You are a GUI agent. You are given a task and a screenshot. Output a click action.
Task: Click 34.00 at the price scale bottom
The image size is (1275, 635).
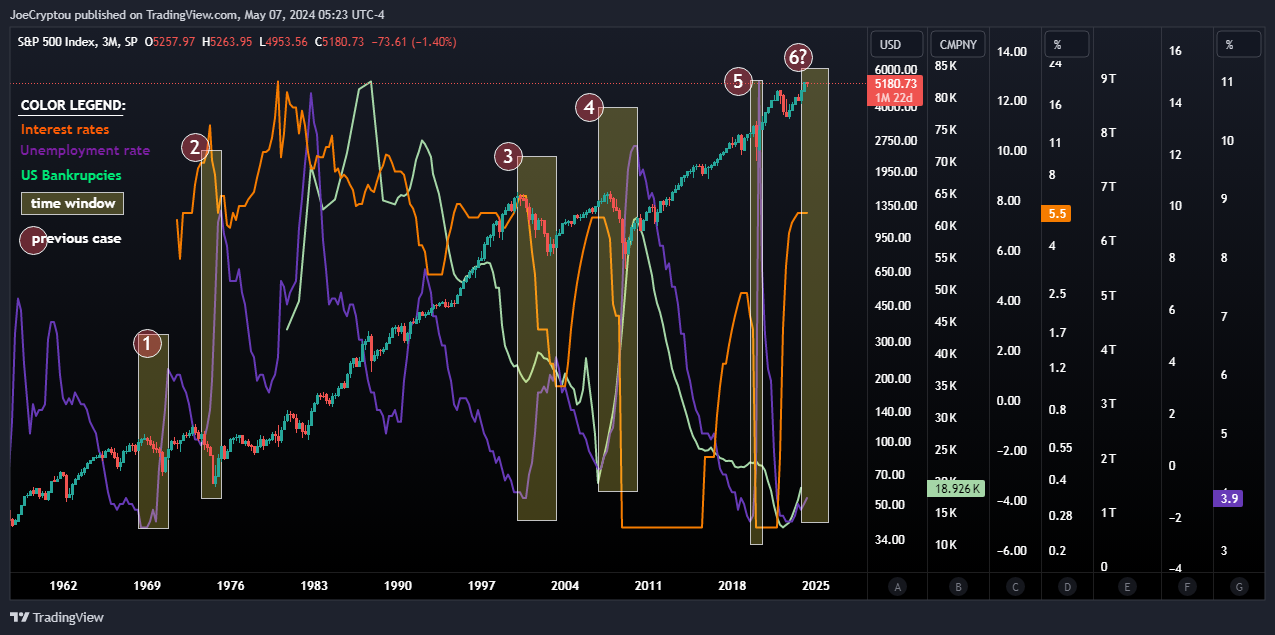(x=889, y=540)
